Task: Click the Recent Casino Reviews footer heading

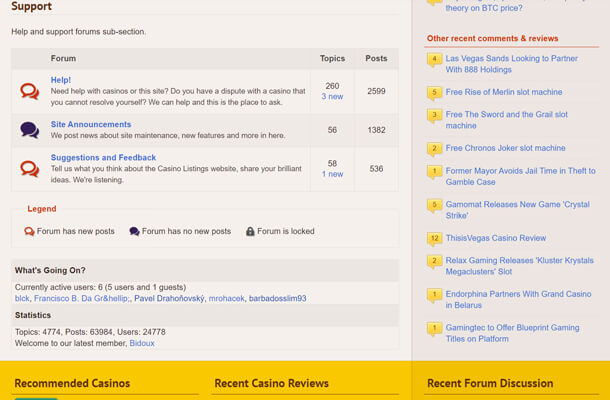Action: (x=272, y=383)
